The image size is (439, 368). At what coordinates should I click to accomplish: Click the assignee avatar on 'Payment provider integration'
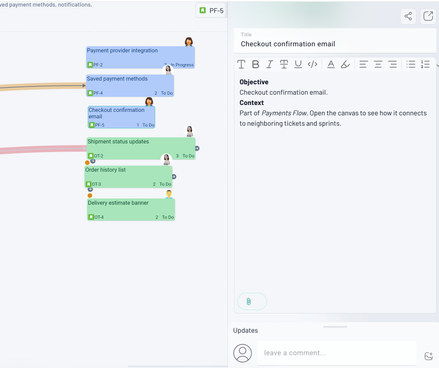pyautogui.click(x=189, y=42)
